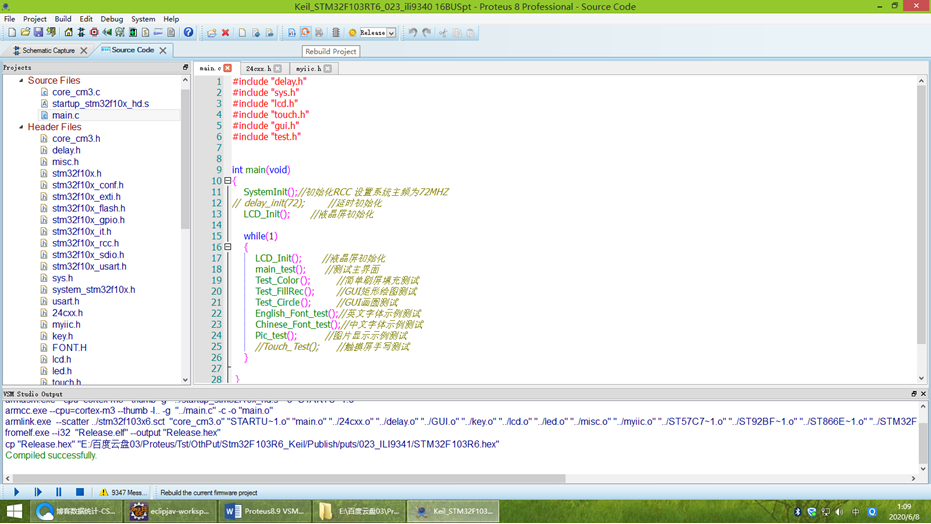931x524 pixels.
Task: Float the Projects panel using its corner icon
Action: pos(185,68)
